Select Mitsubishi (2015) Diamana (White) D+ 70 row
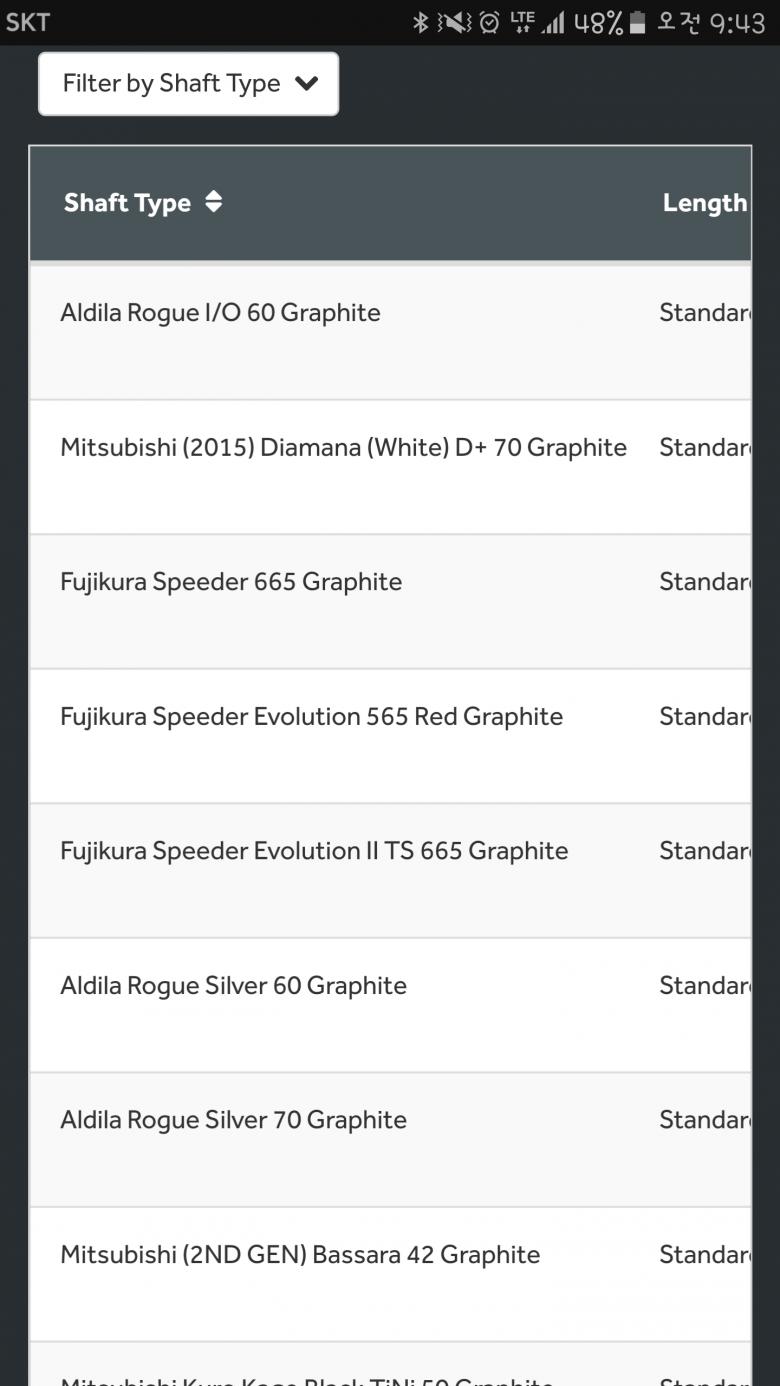The image size is (780, 1386). coord(343,448)
